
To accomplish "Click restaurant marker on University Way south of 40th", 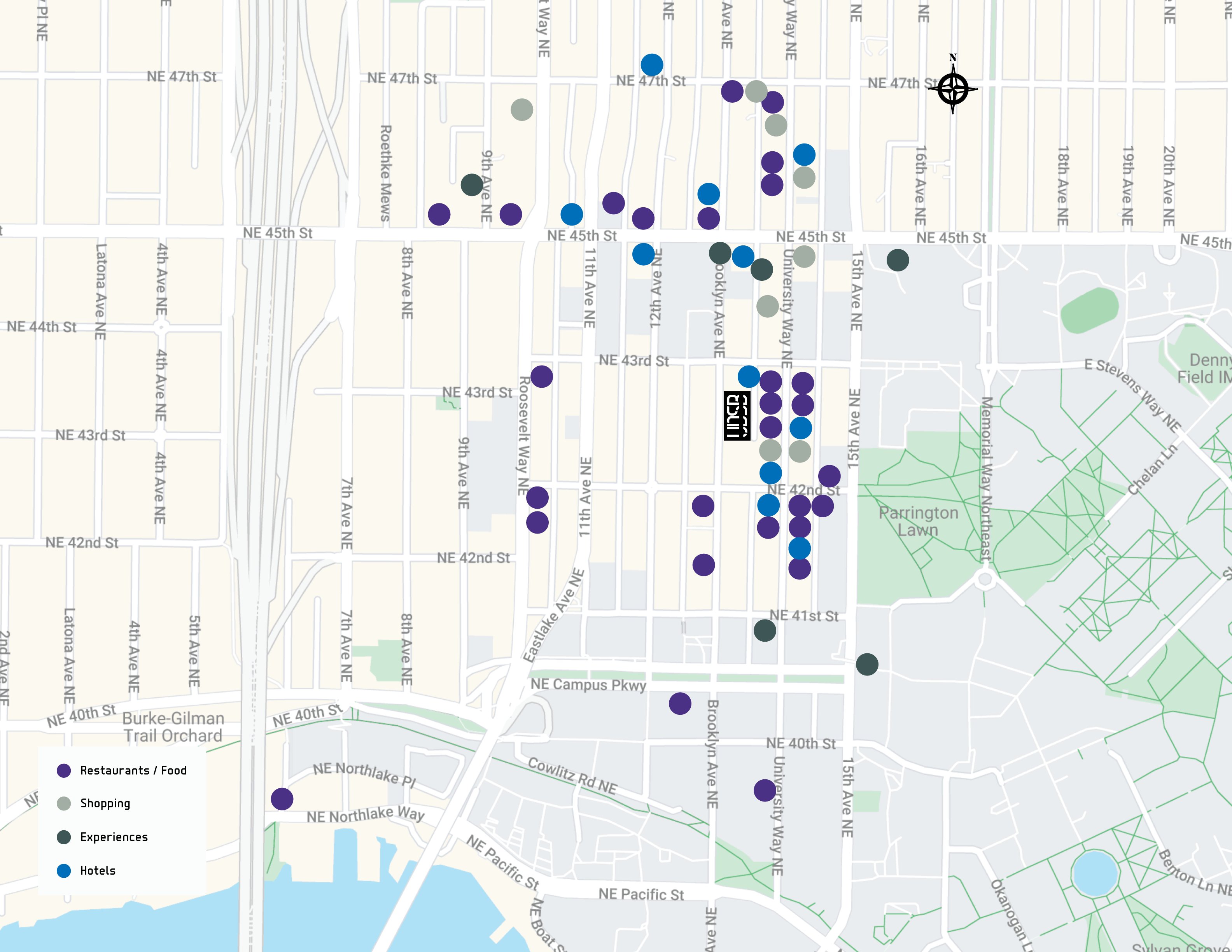I will [x=765, y=791].
